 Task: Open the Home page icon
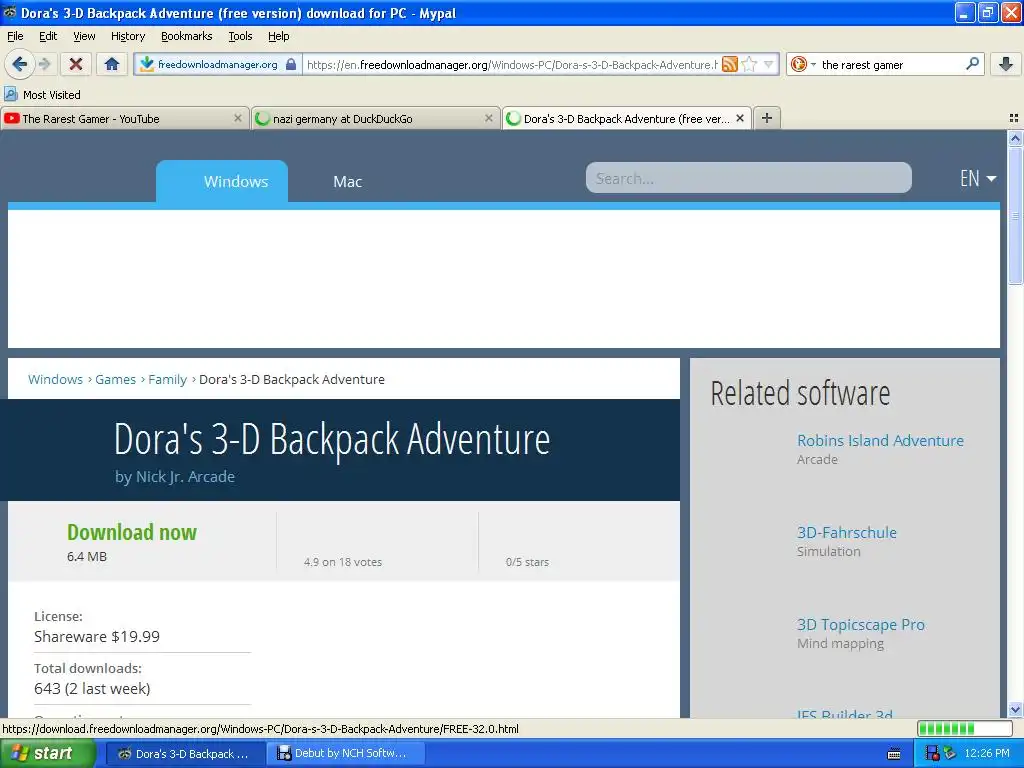click(112, 64)
